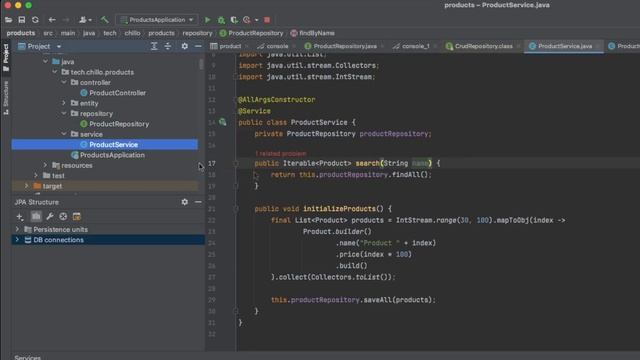Click the Expand All icon in Project panel
The image size is (640, 360).
tap(154, 46)
